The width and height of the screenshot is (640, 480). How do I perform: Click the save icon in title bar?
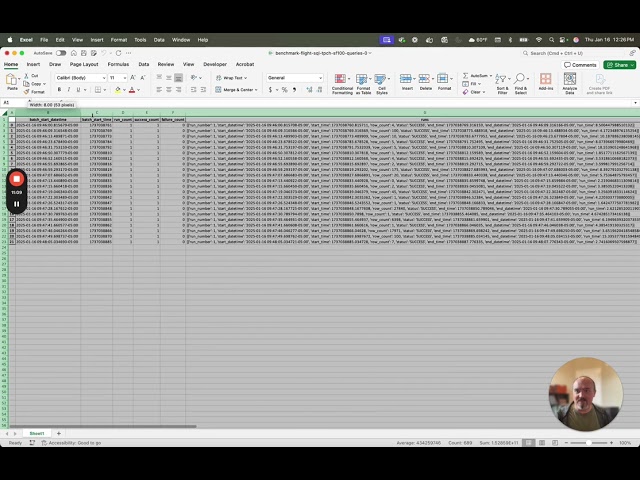point(84,53)
